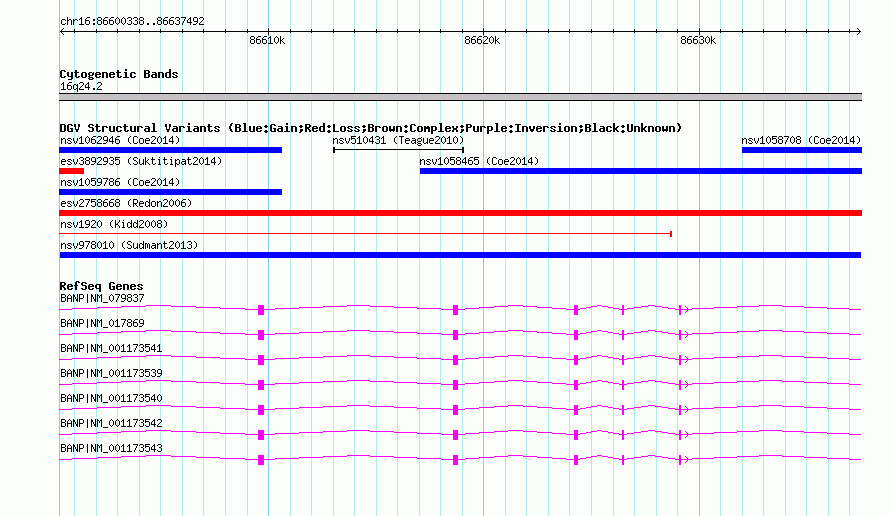
Task: Open the RefSeq Genes track title
Action: point(102,286)
